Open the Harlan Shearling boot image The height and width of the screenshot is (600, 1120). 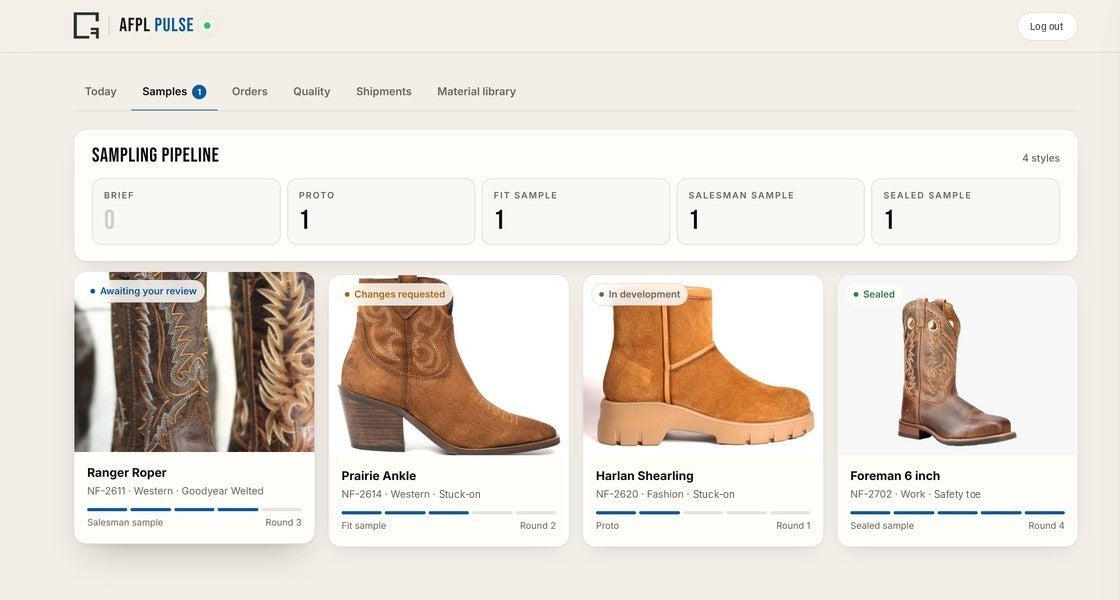[x=703, y=365]
